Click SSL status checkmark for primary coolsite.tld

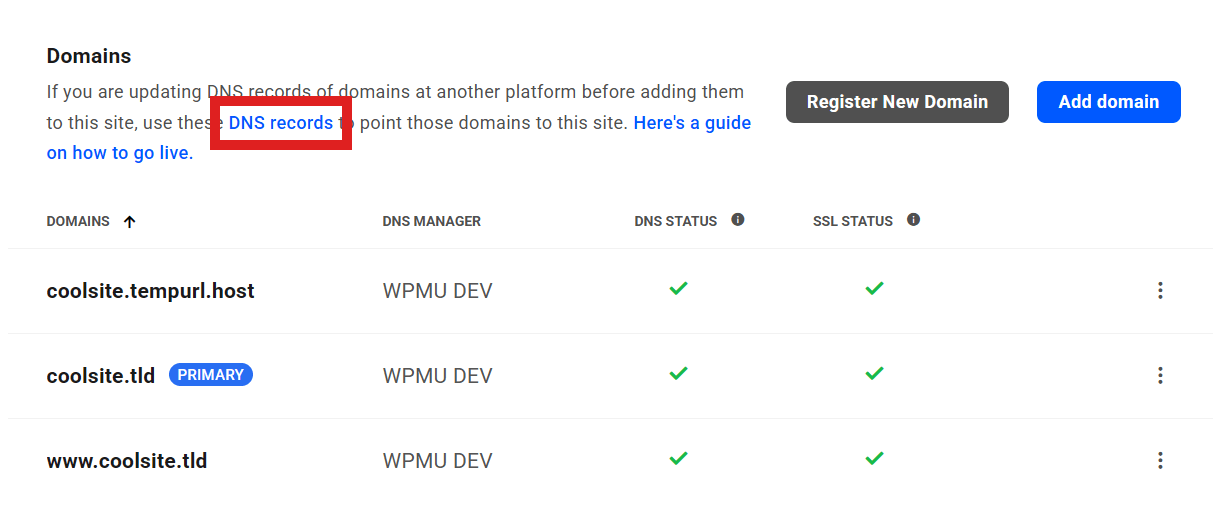(874, 374)
